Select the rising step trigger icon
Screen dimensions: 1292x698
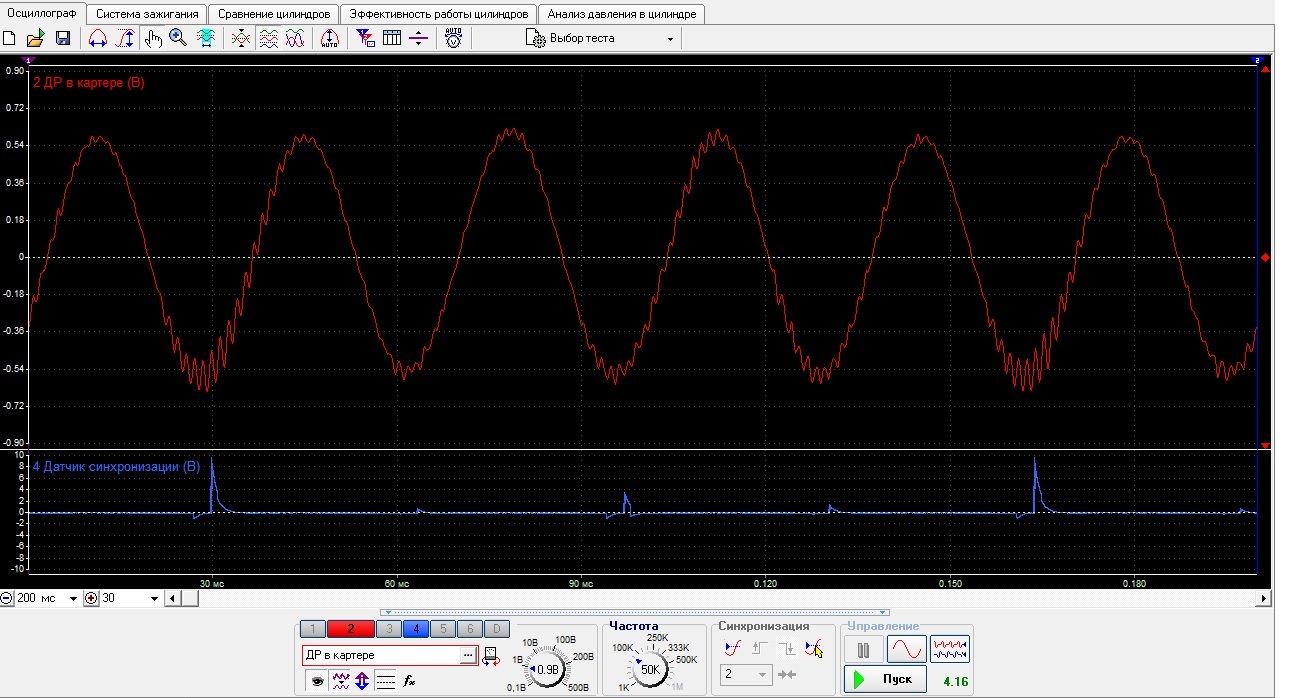pyautogui.click(x=760, y=648)
